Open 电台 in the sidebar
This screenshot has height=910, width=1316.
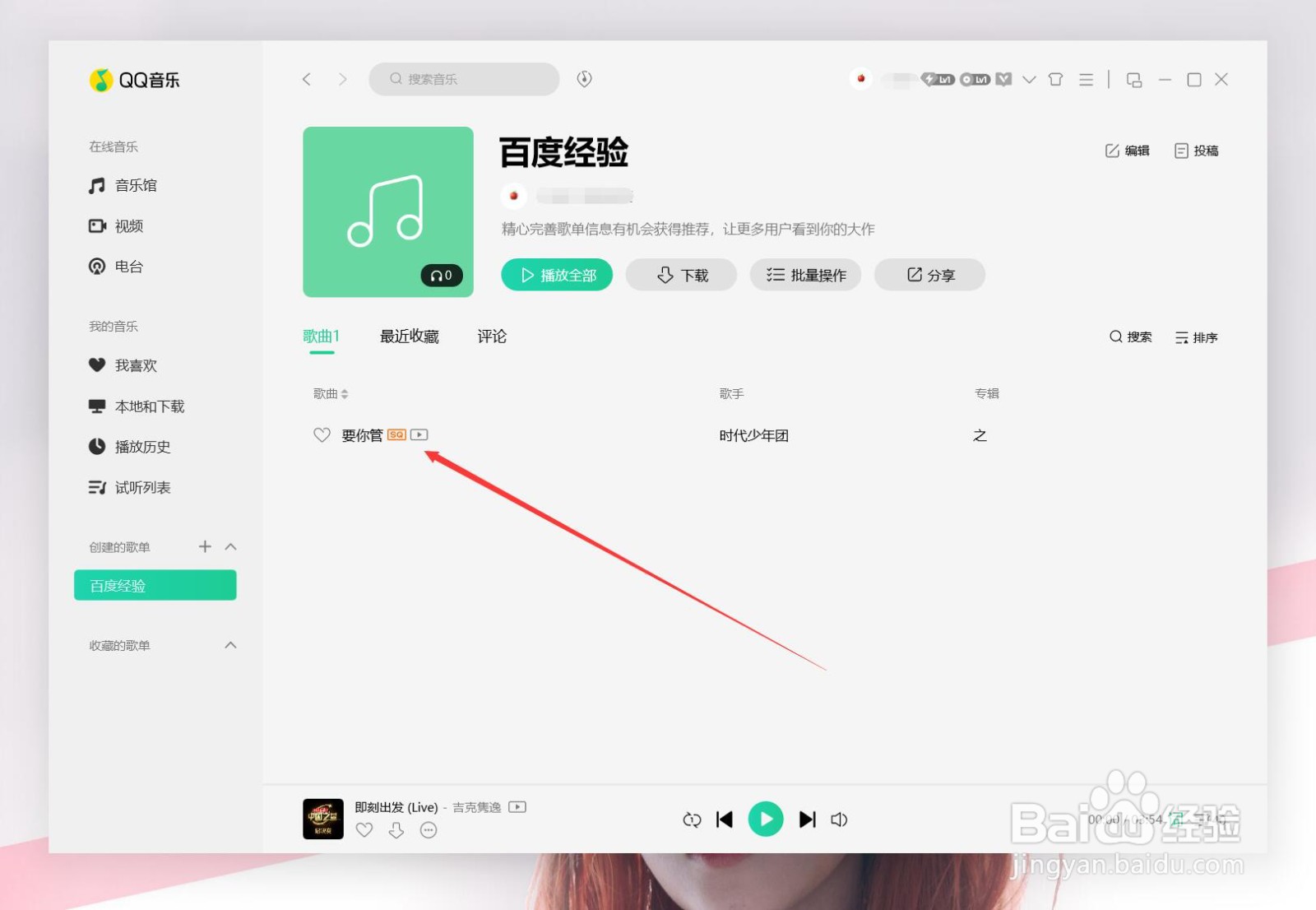[117, 267]
